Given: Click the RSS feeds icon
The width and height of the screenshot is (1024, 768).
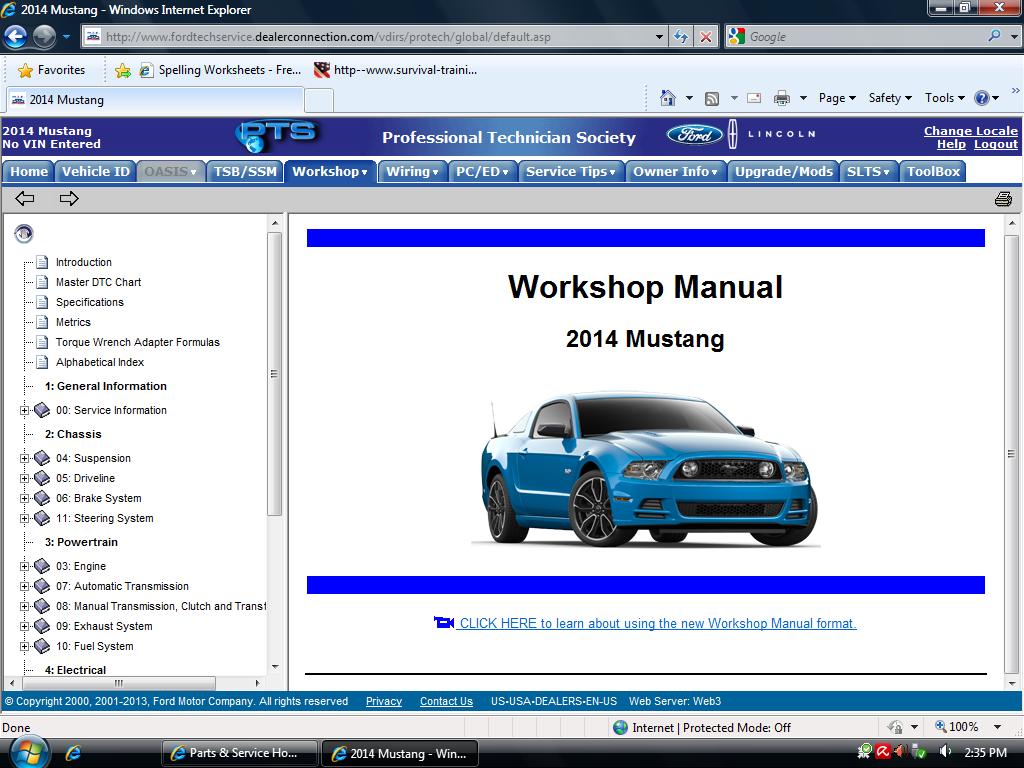Looking at the screenshot, I should point(712,99).
